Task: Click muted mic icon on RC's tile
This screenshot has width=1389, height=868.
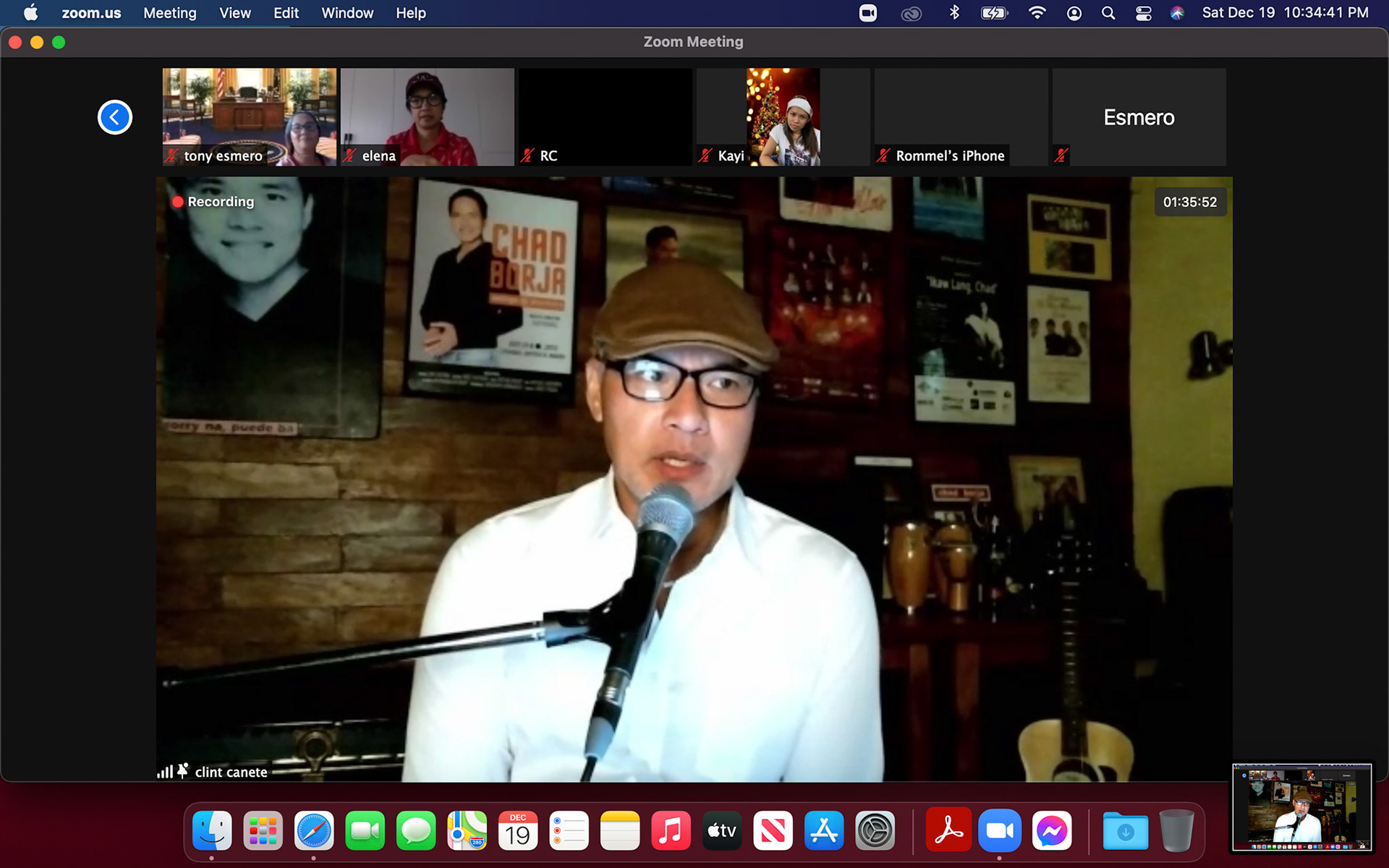Action: click(x=527, y=156)
